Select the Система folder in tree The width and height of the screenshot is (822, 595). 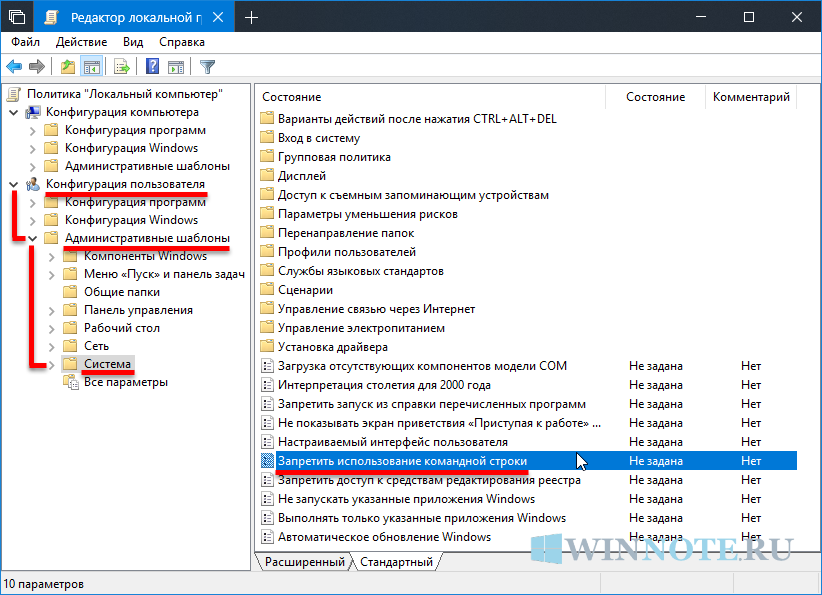point(107,364)
